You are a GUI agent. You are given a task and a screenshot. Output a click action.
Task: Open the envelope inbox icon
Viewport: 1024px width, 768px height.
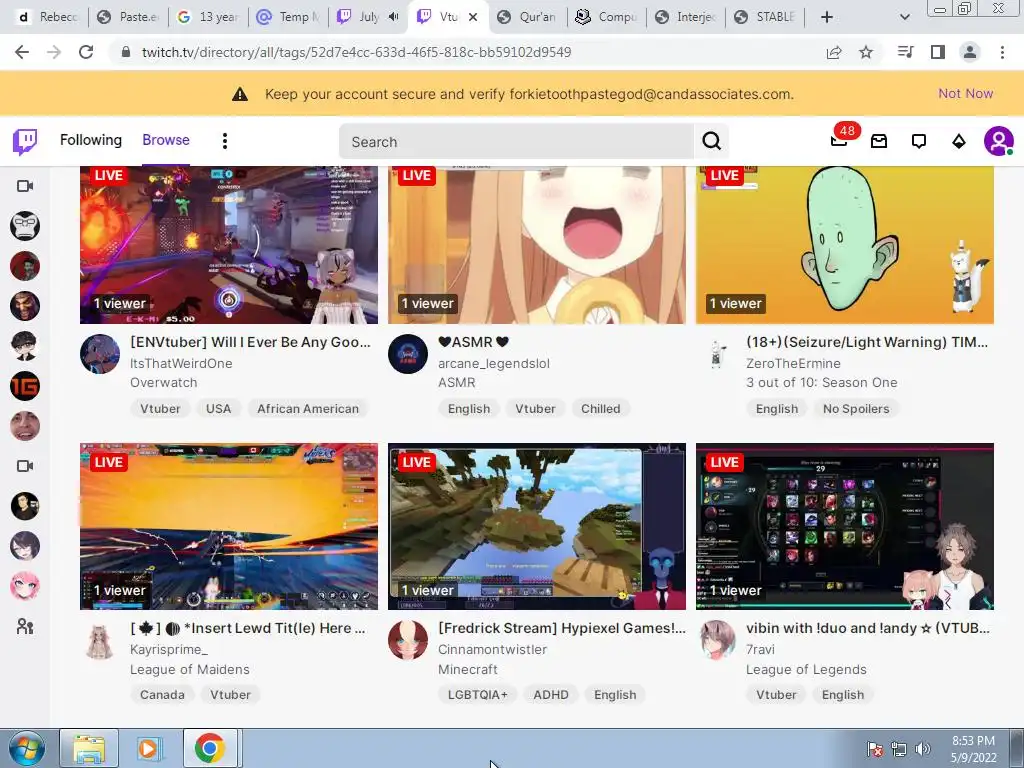click(x=879, y=141)
